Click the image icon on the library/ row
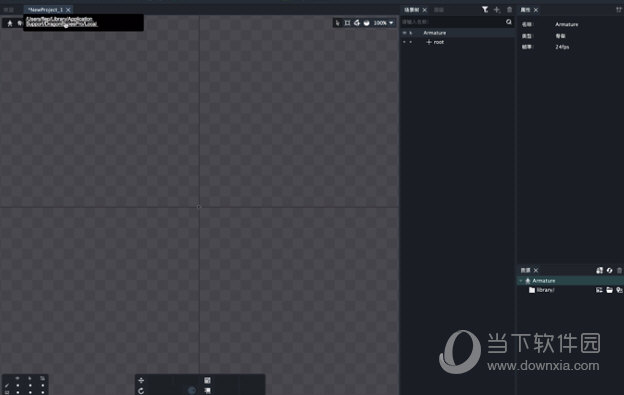The width and height of the screenshot is (624, 395). (x=599, y=290)
